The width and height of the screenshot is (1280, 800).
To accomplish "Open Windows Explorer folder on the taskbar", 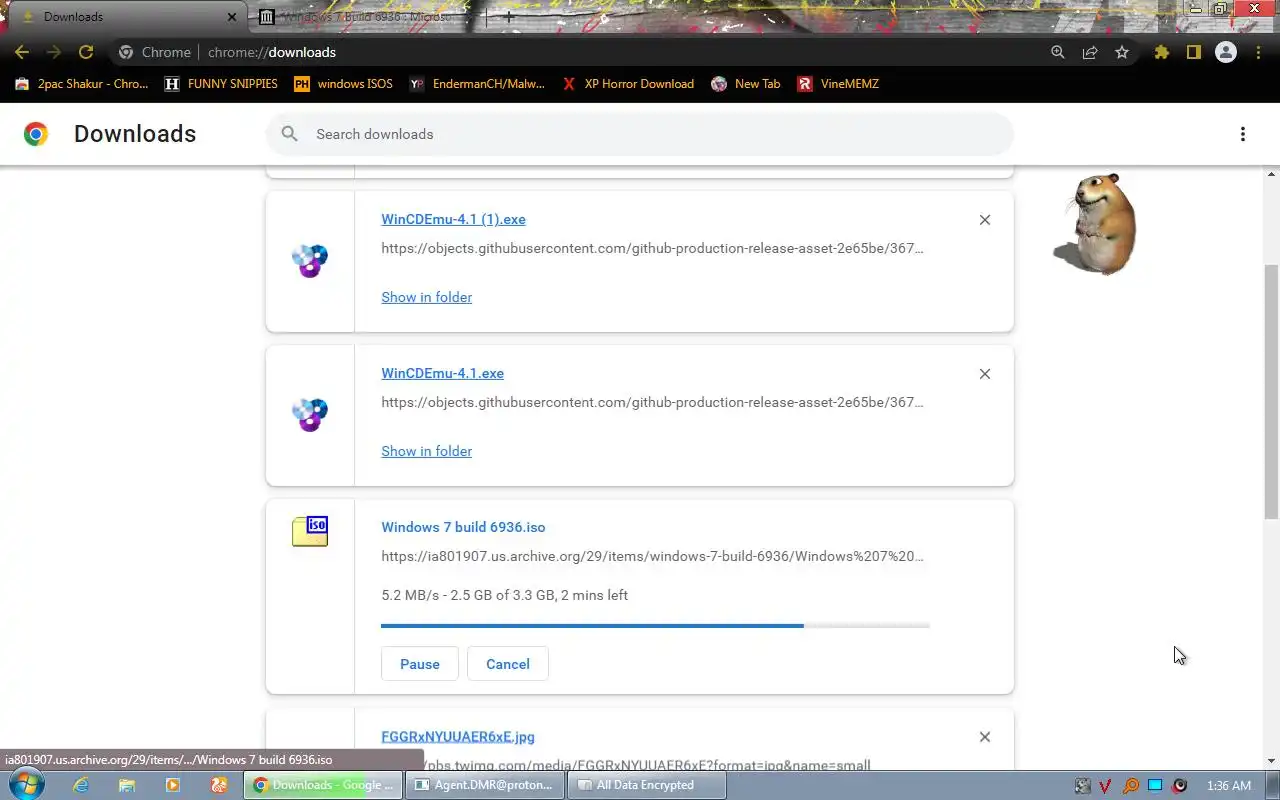I will click(127, 785).
